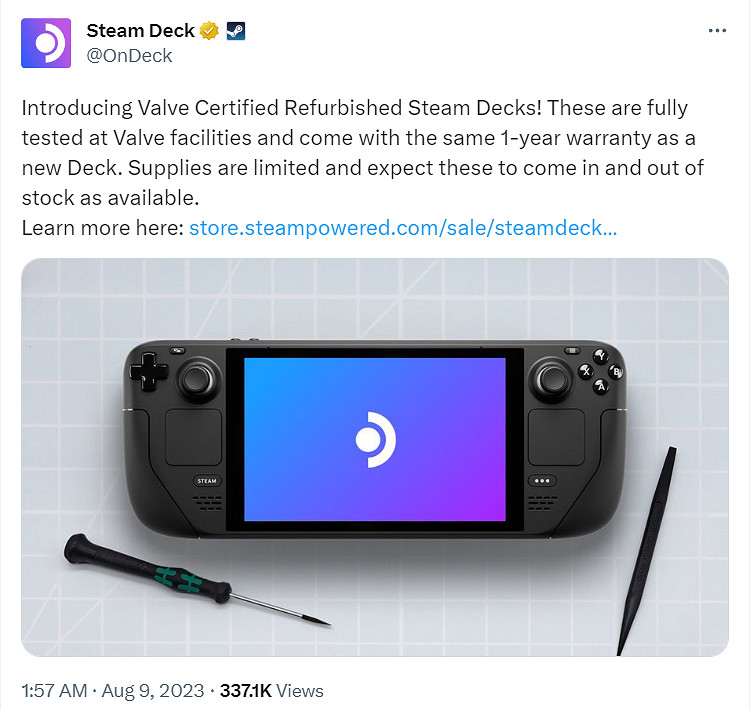Click the 337.1K Views count

[272, 691]
